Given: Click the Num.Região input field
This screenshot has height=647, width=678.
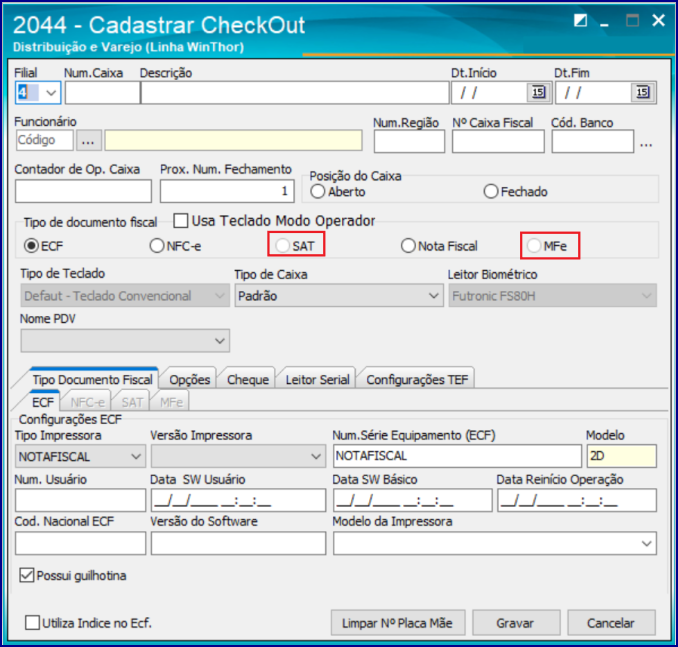Looking at the screenshot, I should click(409, 141).
